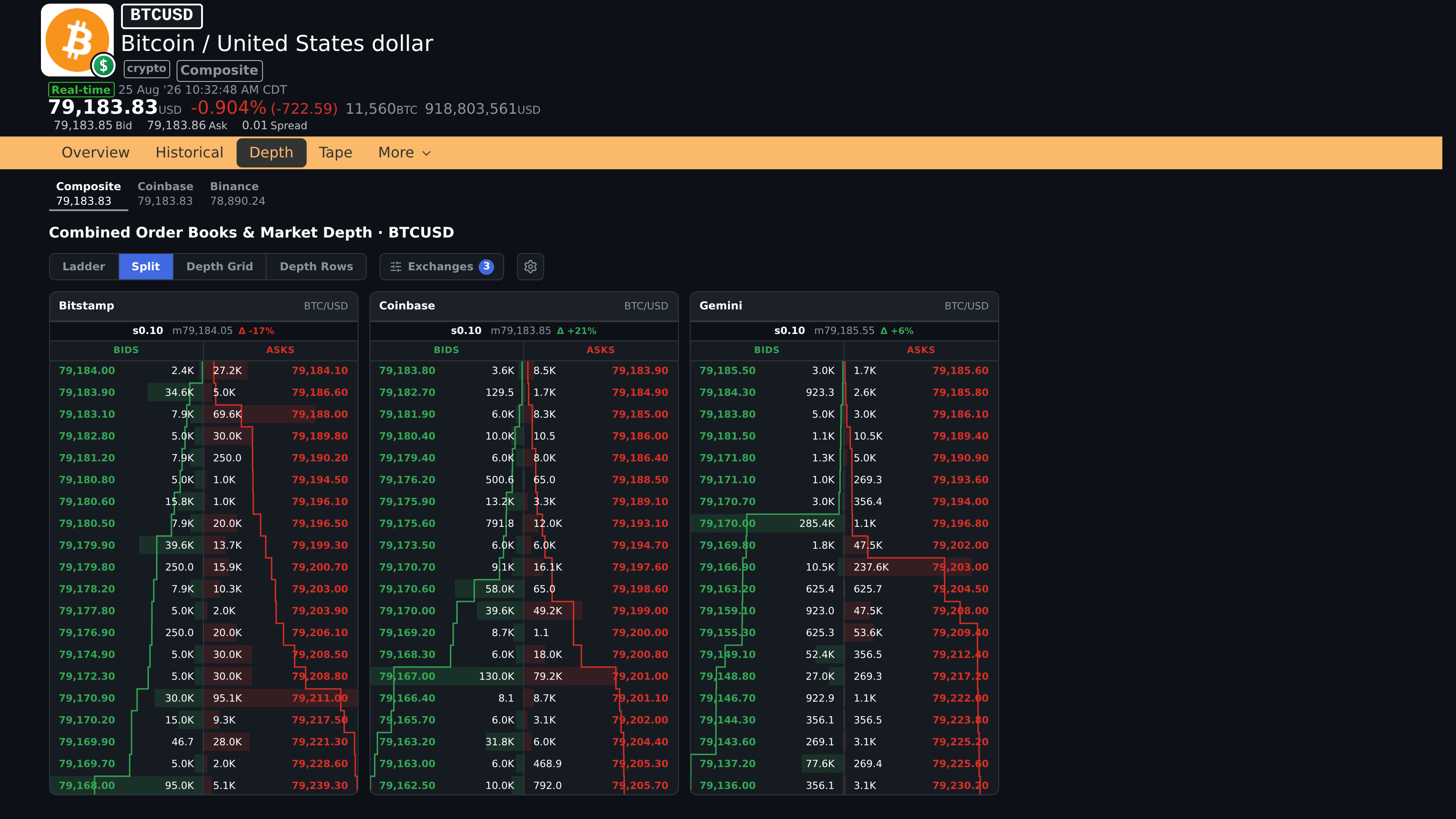Open the Overview tab
Screen dimensions: 1456x819
click(96, 152)
